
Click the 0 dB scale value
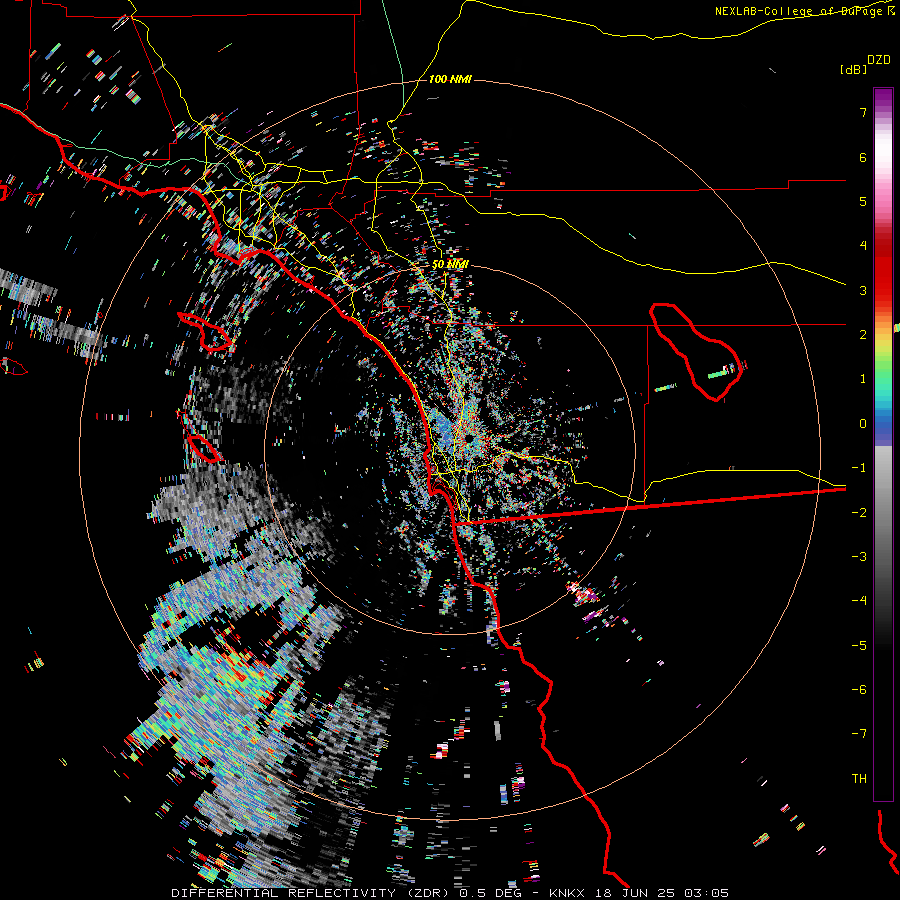point(863,424)
